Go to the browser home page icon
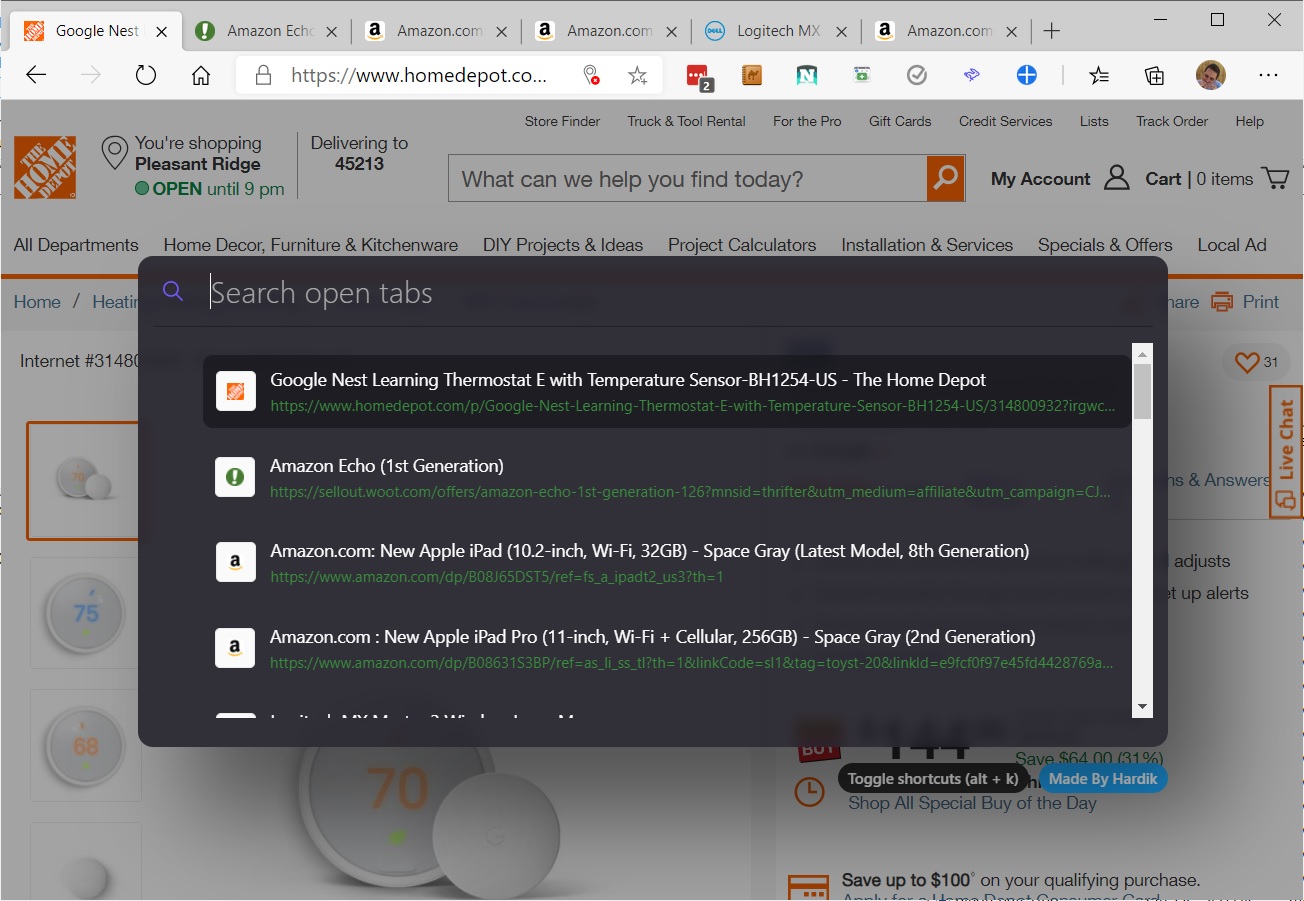Viewport: 1304px width, 901px height. click(201, 75)
